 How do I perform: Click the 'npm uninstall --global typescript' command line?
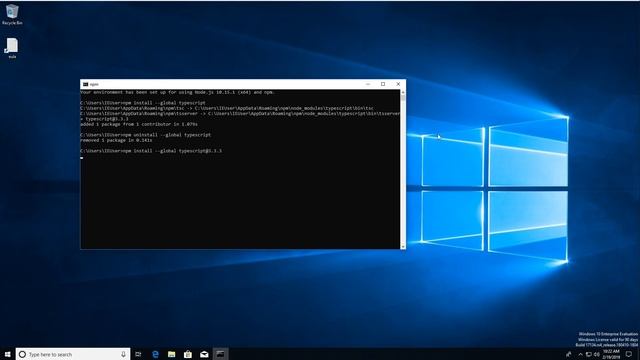coord(146,135)
